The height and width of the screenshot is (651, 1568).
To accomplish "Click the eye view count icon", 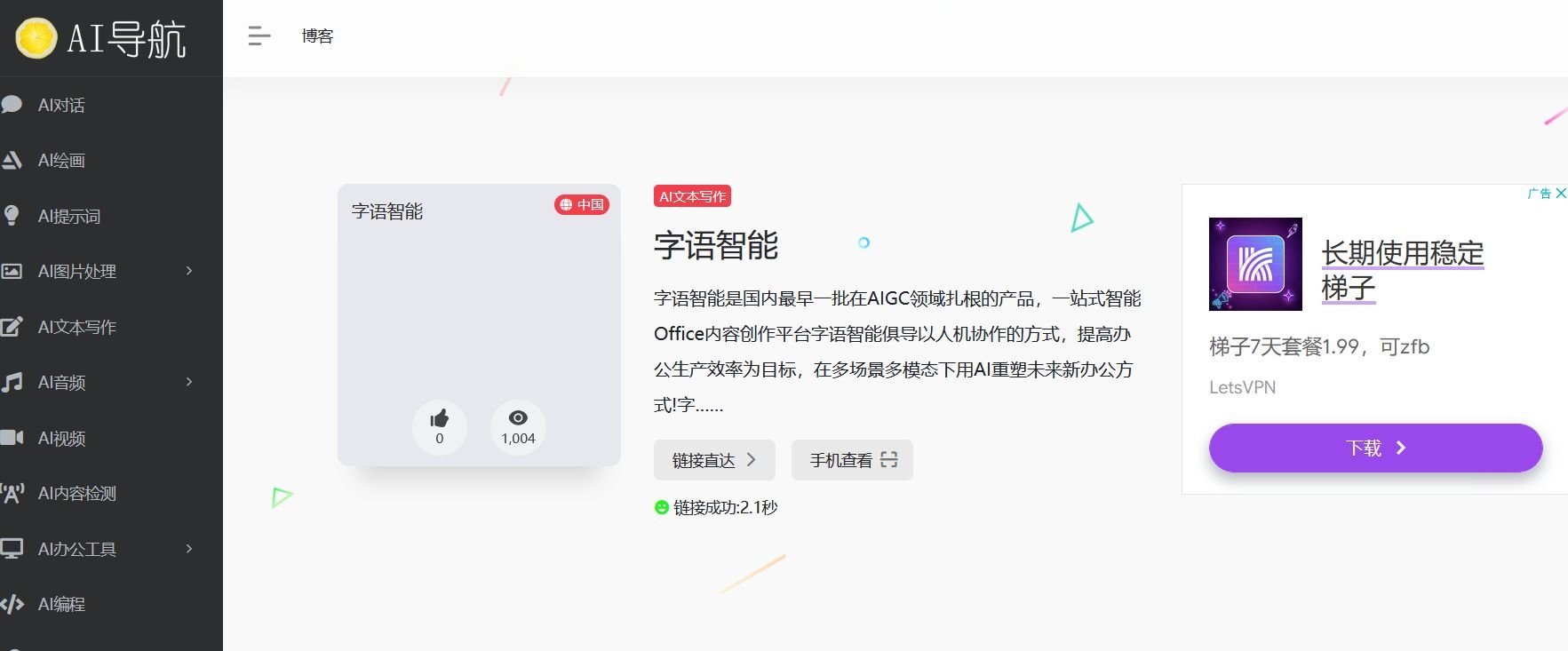I will pos(518,418).
